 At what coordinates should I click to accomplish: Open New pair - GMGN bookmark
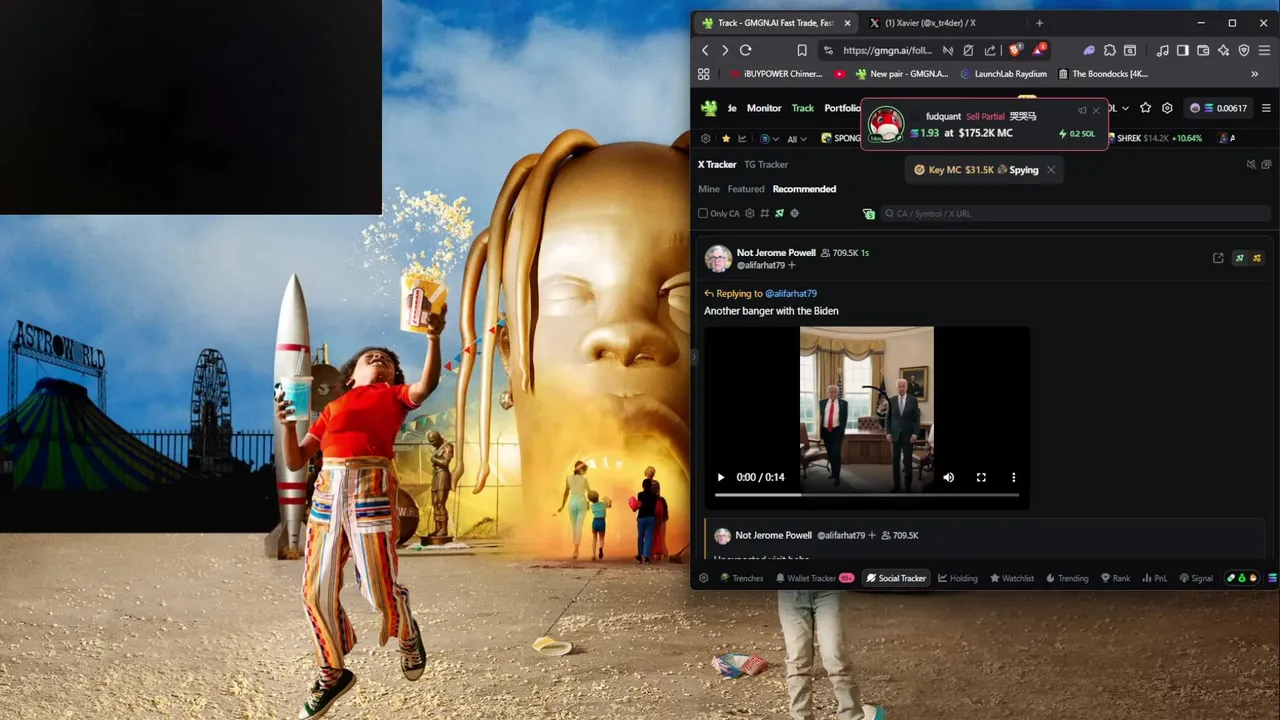tap(901, 74)
